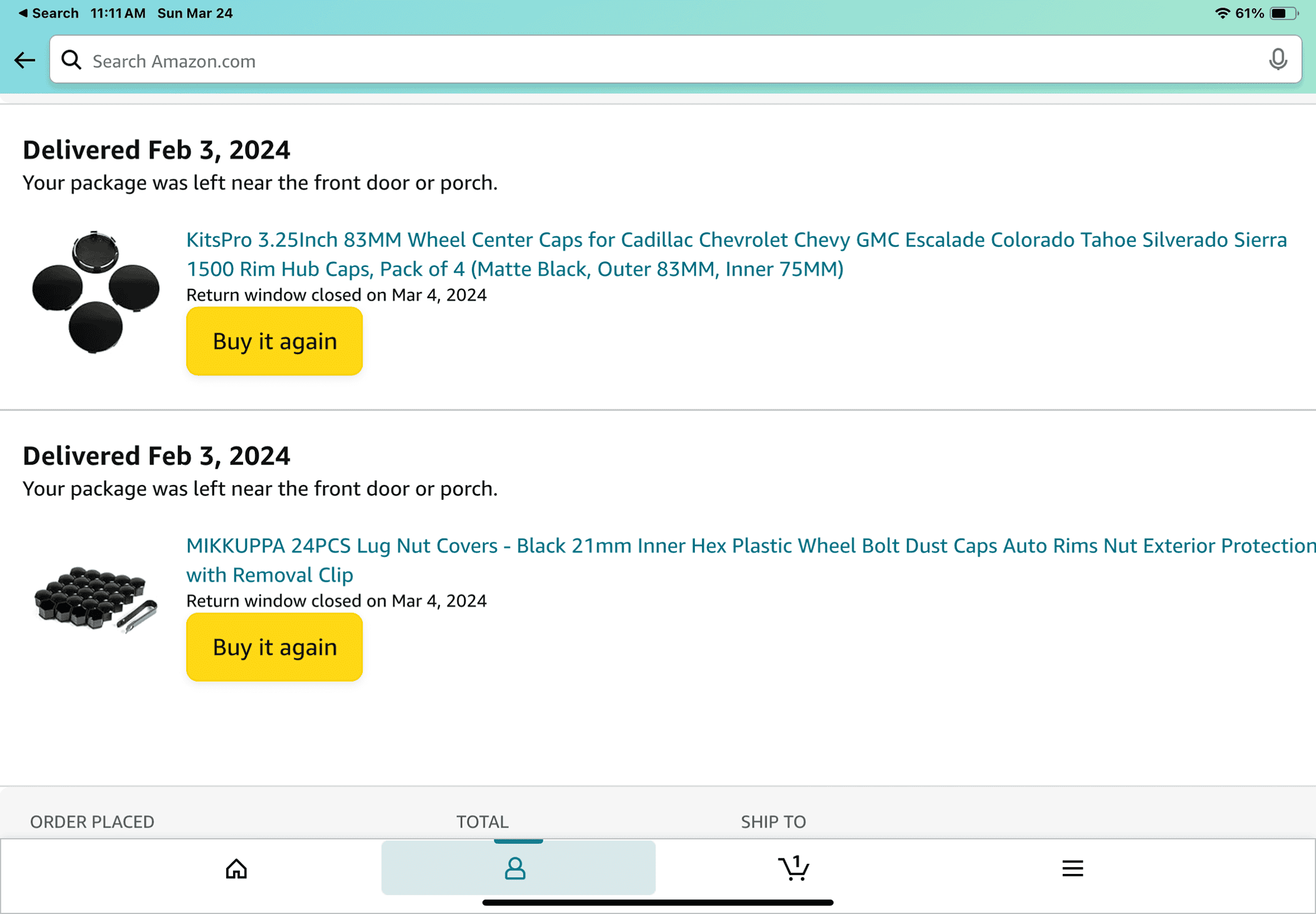Image resolution: width=1316 pixels, height=914 pixels.
Task: Tap the 11:11 AM clock in status bar
Action: pyautogui.click(x=118, y=13)
